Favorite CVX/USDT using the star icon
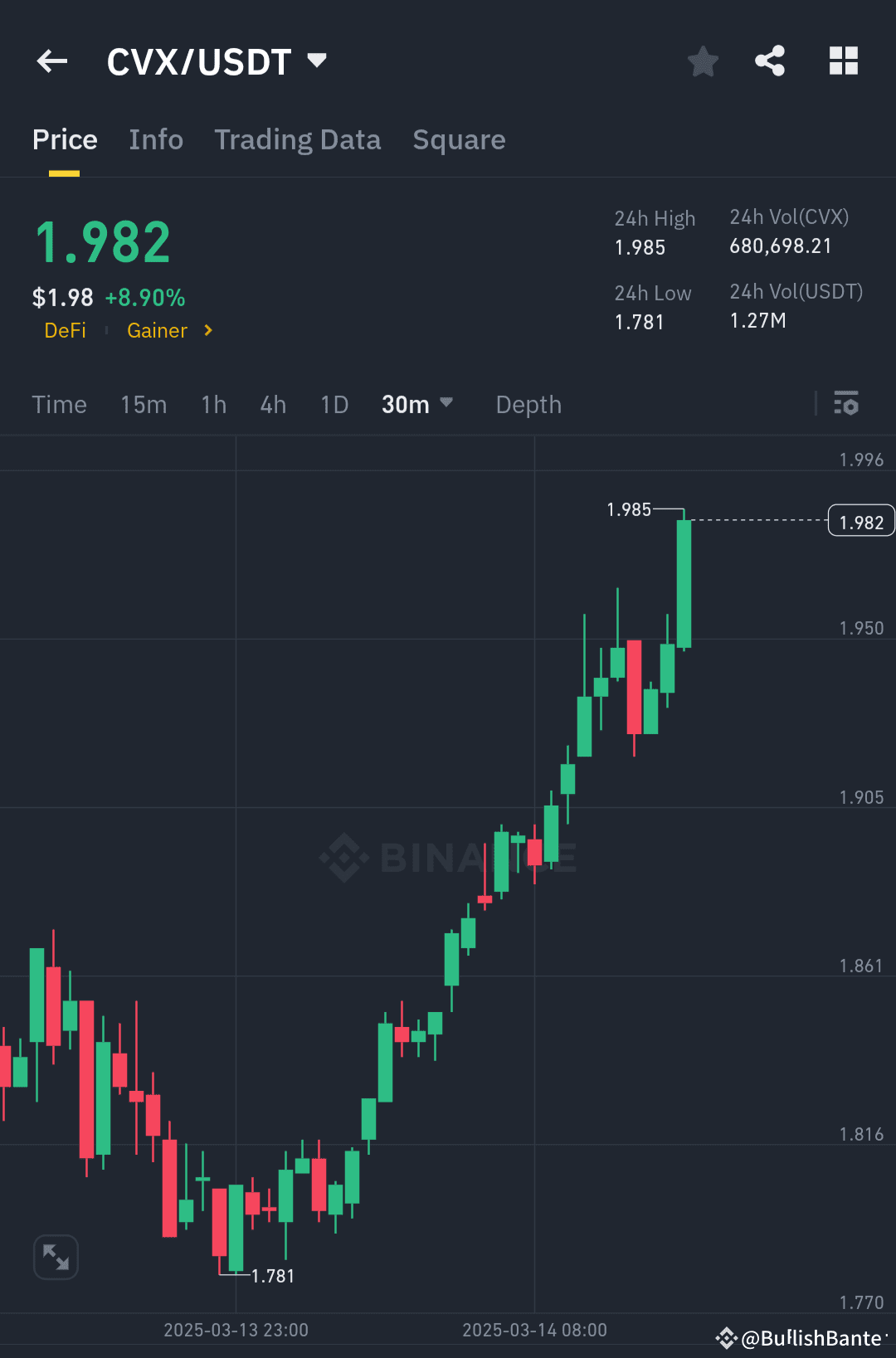The width and height of the screenshot is (896, 1358). pyautogui.click(x=703, y=61)
